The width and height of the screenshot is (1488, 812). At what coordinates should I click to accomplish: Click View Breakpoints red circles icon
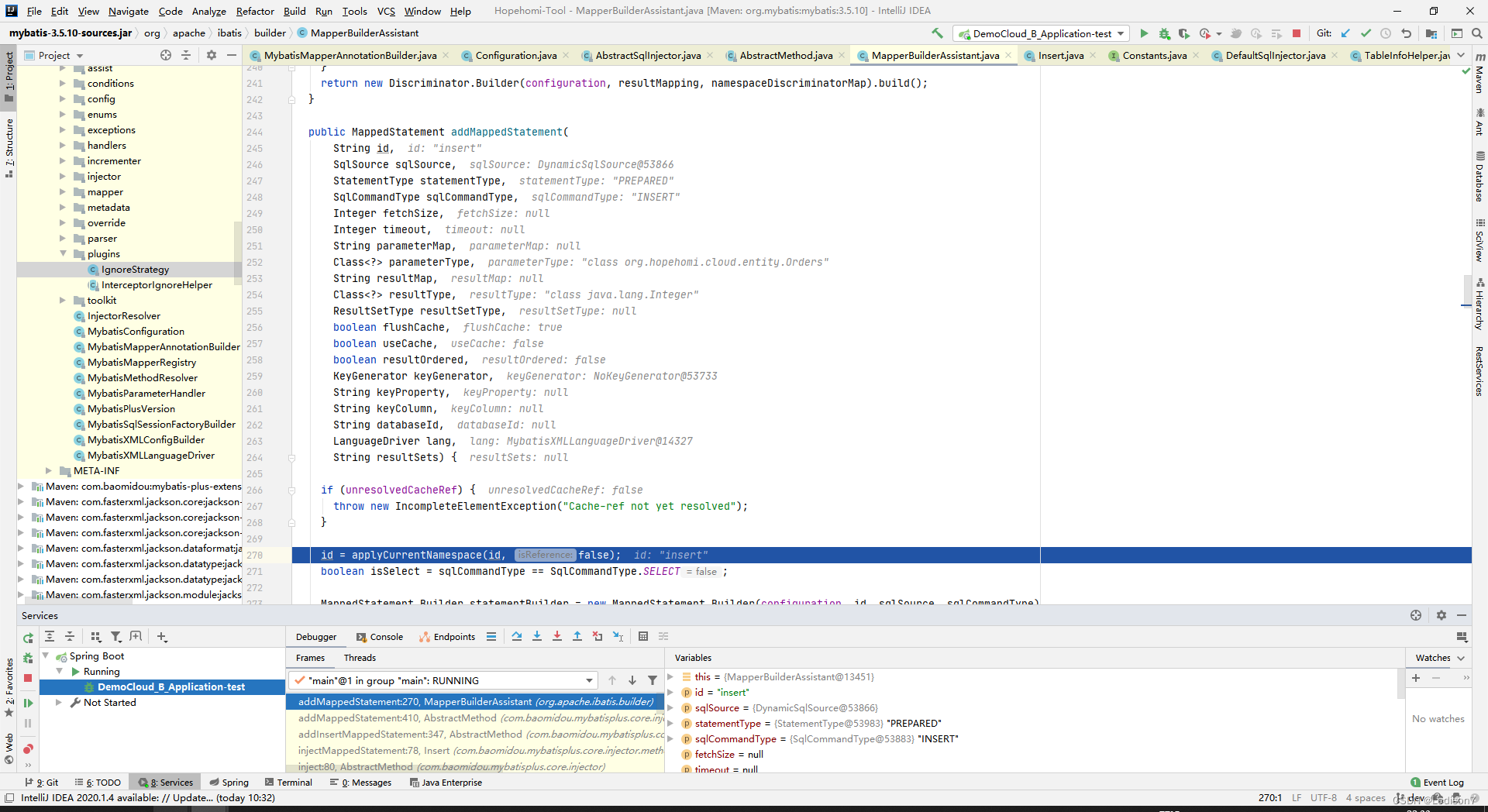pyautogui.click(x=28, y=748)
